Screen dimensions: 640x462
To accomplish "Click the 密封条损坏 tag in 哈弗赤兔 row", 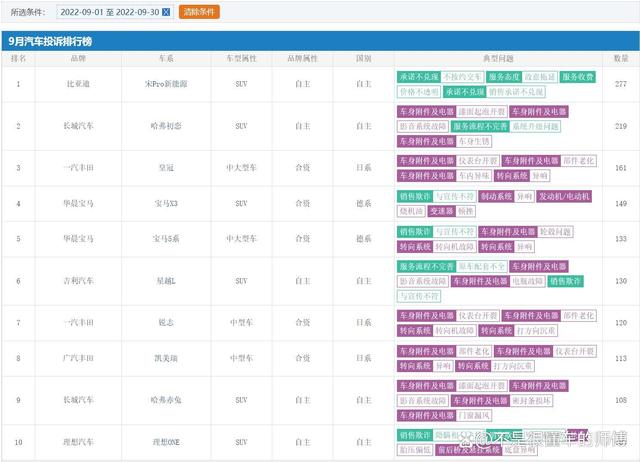I will click(x=531, y=401).
